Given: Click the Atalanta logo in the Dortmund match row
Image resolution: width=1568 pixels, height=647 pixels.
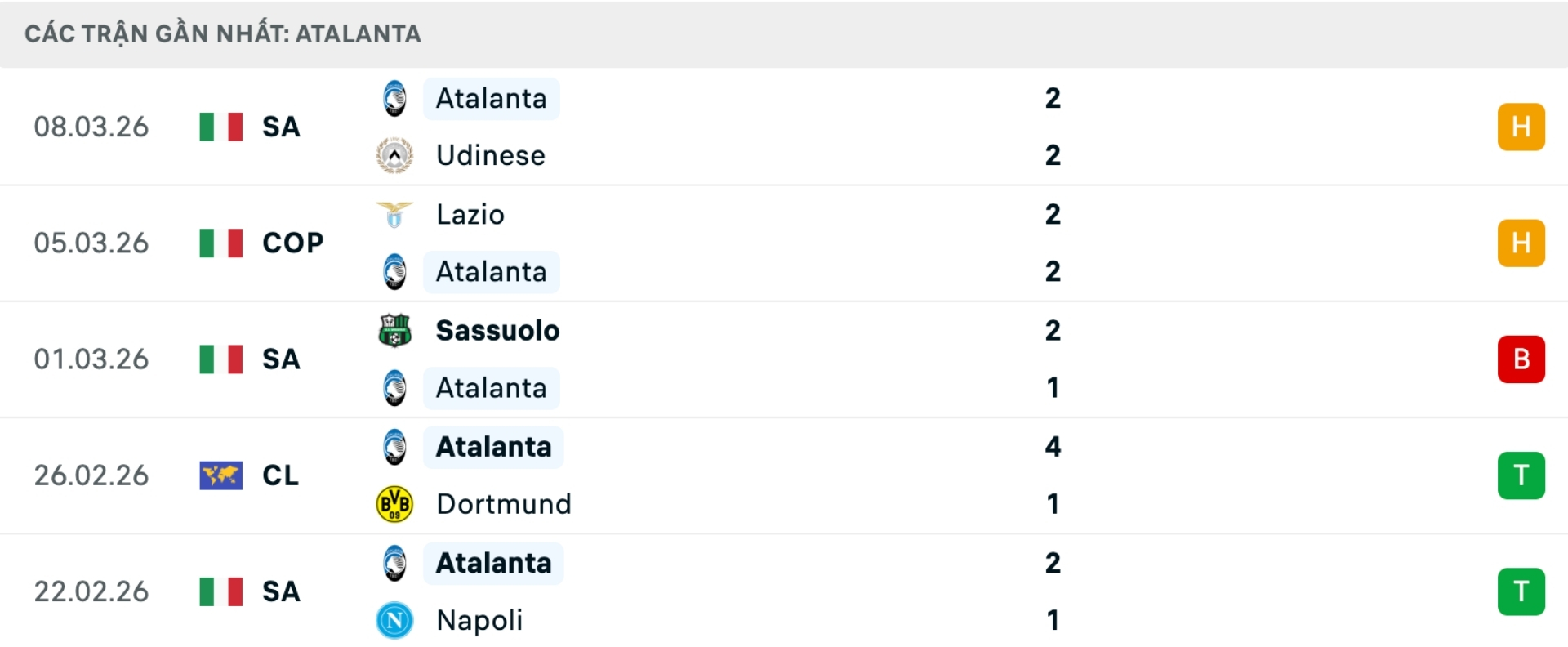Looking at the screenshot, I should (394, 446).
